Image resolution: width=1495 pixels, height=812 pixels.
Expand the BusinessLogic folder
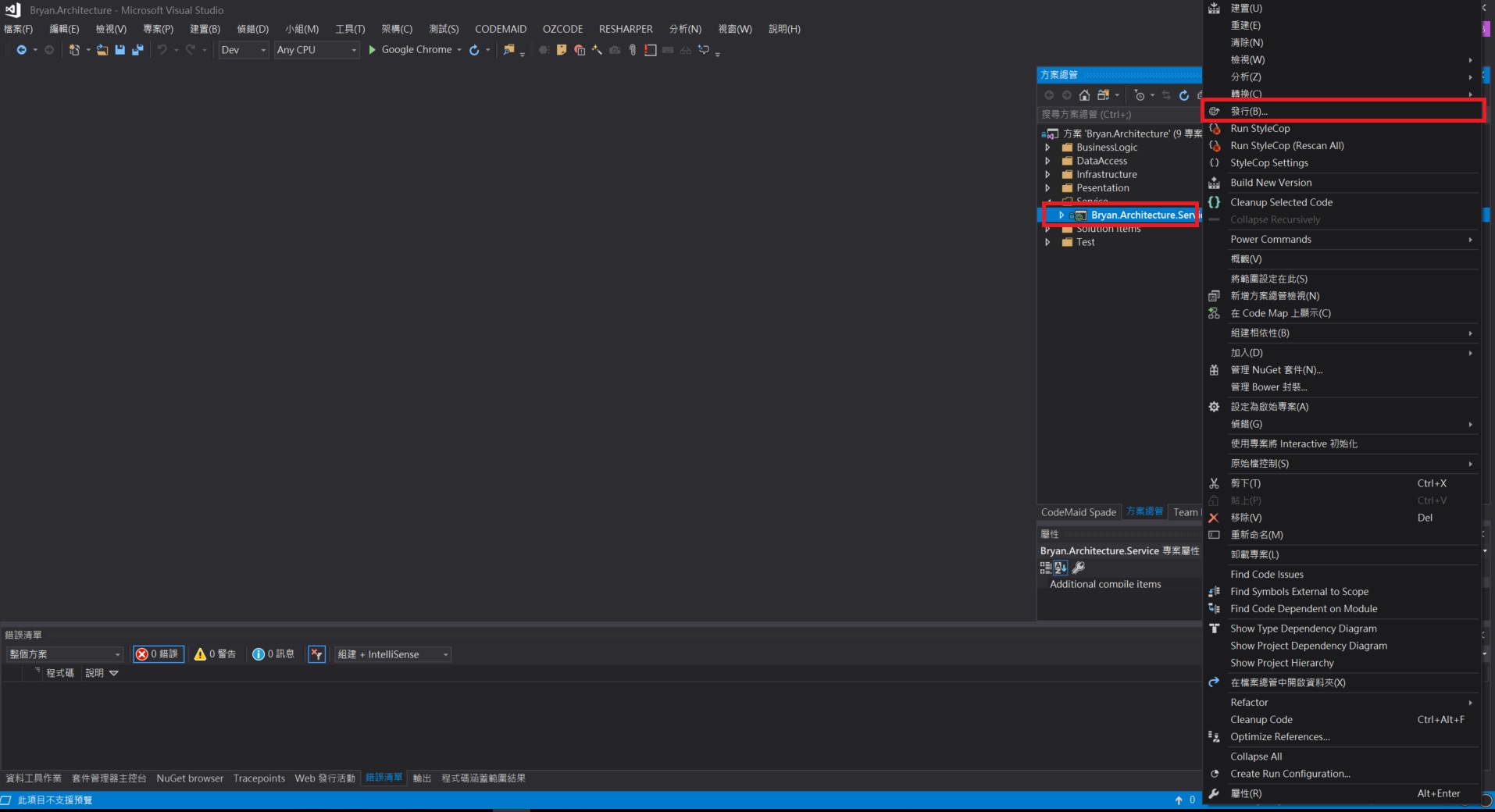pyautogui.click(x=1048, y=148)
